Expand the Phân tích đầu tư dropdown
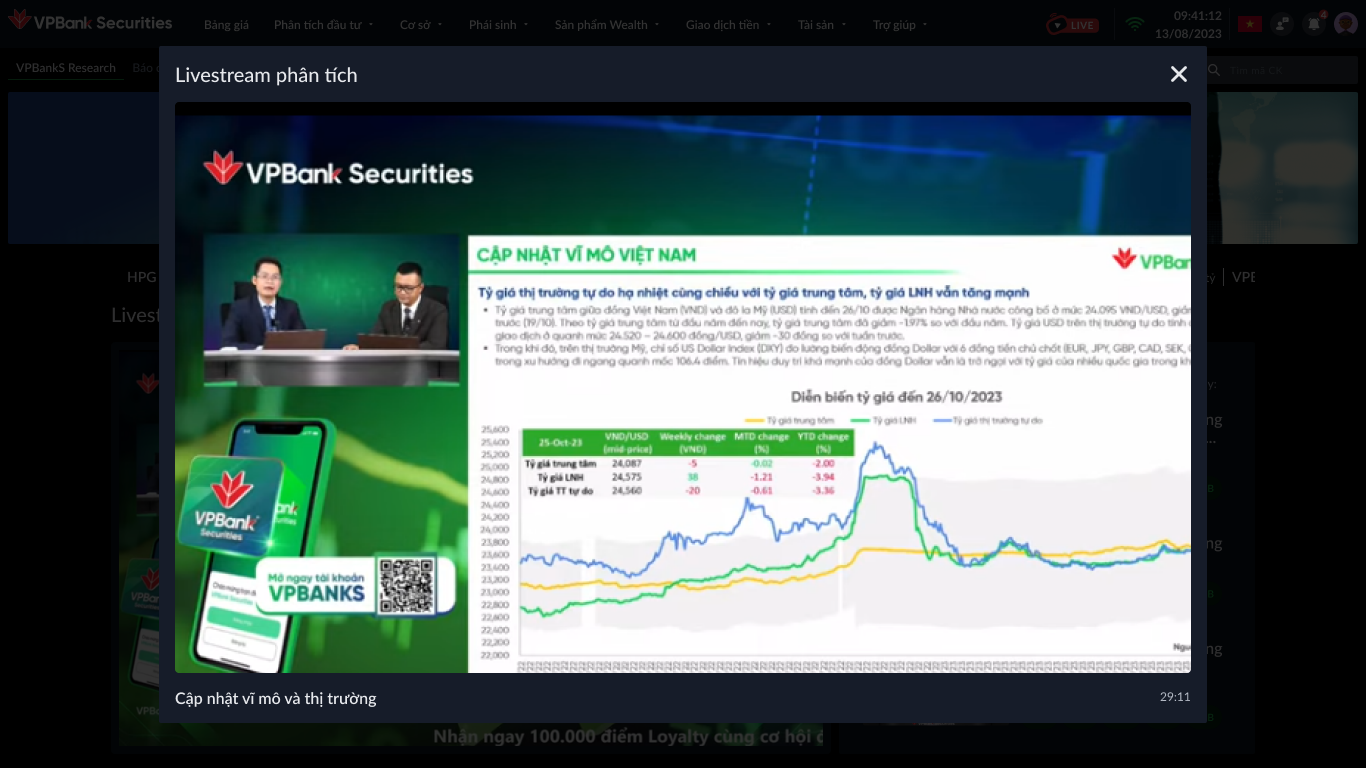Image resolution: width=1366 pixels, height=768 pixels. click(x=316, y=25)
